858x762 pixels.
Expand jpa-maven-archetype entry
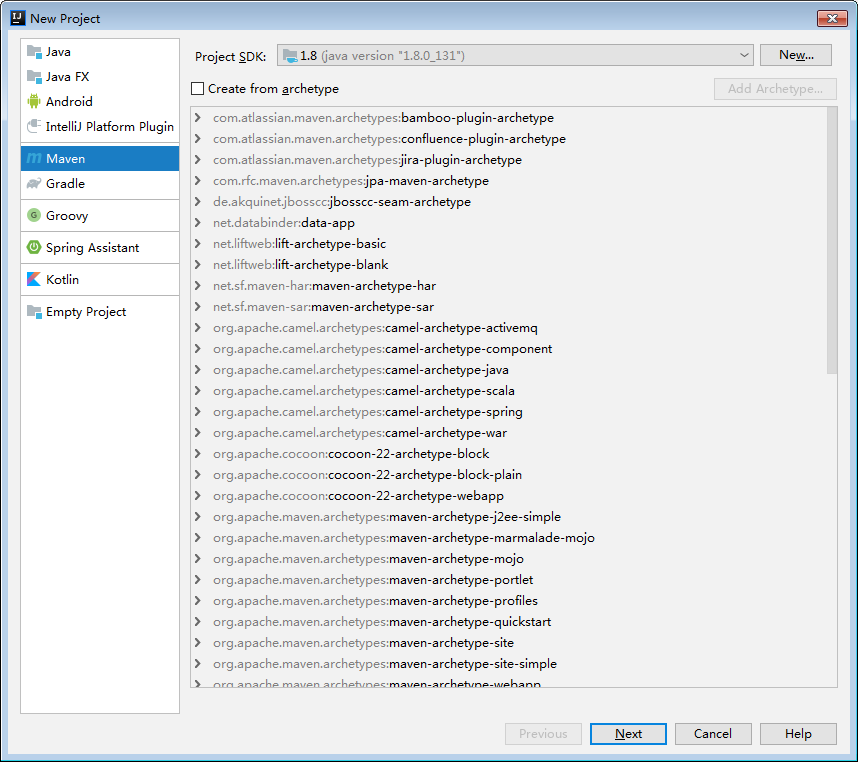click(x=198, y=181)
